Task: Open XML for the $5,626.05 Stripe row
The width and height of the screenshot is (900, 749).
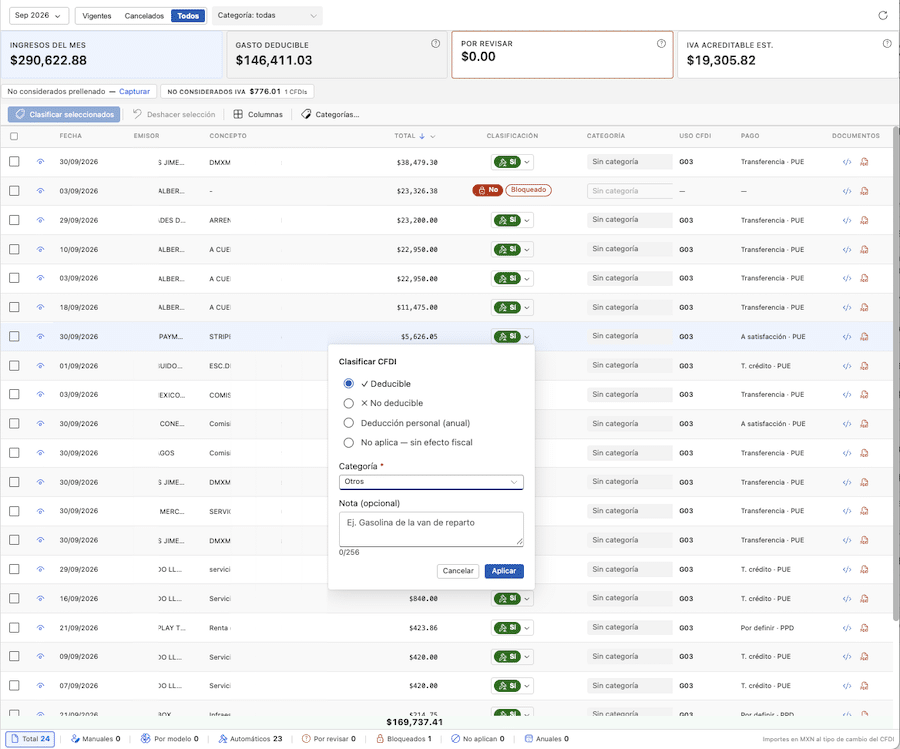Action: tap(847, 337)
